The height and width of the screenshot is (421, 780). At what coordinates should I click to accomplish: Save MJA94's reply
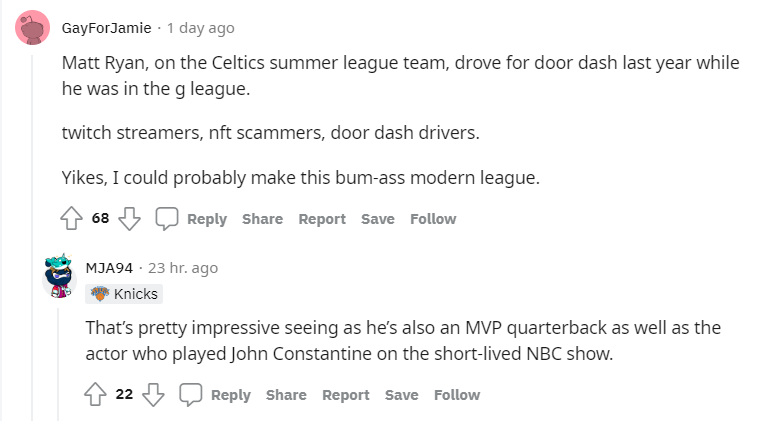[402, 395]
